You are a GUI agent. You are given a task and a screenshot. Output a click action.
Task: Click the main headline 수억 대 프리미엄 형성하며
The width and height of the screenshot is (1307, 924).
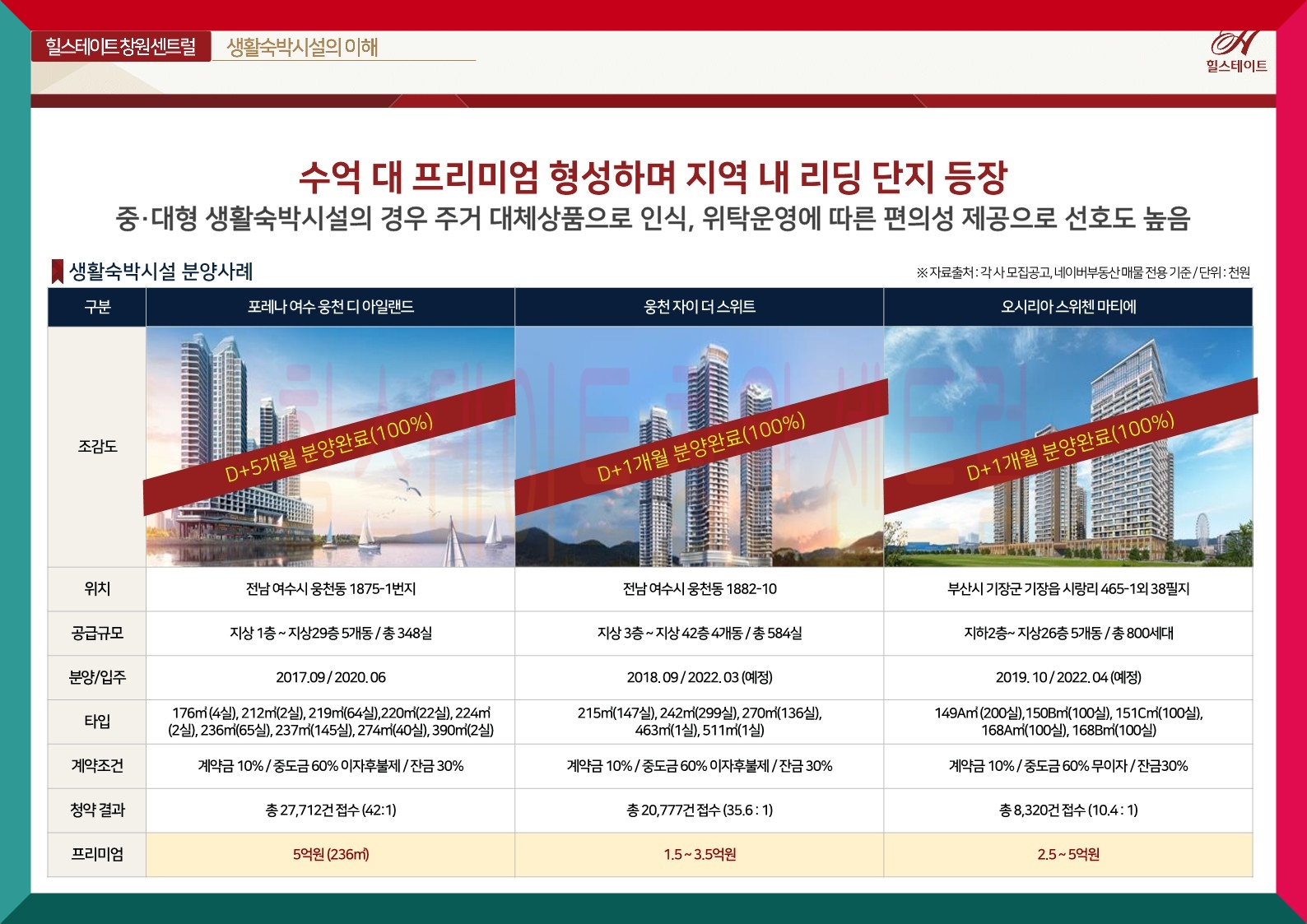coord(653,175)
